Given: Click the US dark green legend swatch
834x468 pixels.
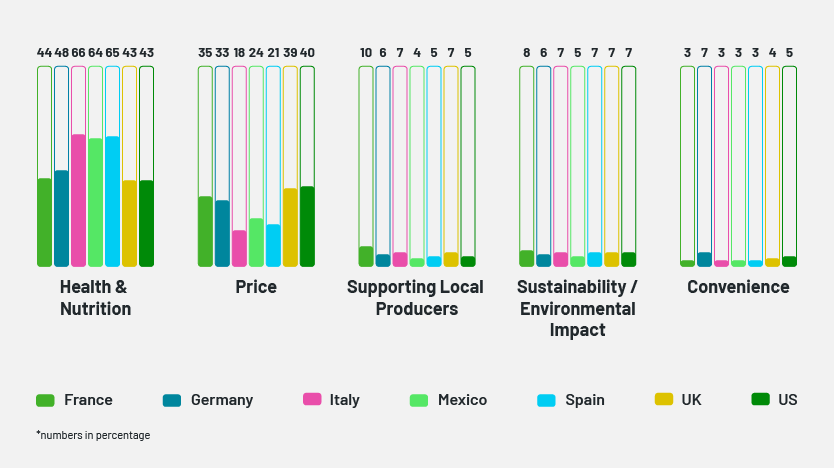Looking at the screenshot, I should tap(760, 400).
